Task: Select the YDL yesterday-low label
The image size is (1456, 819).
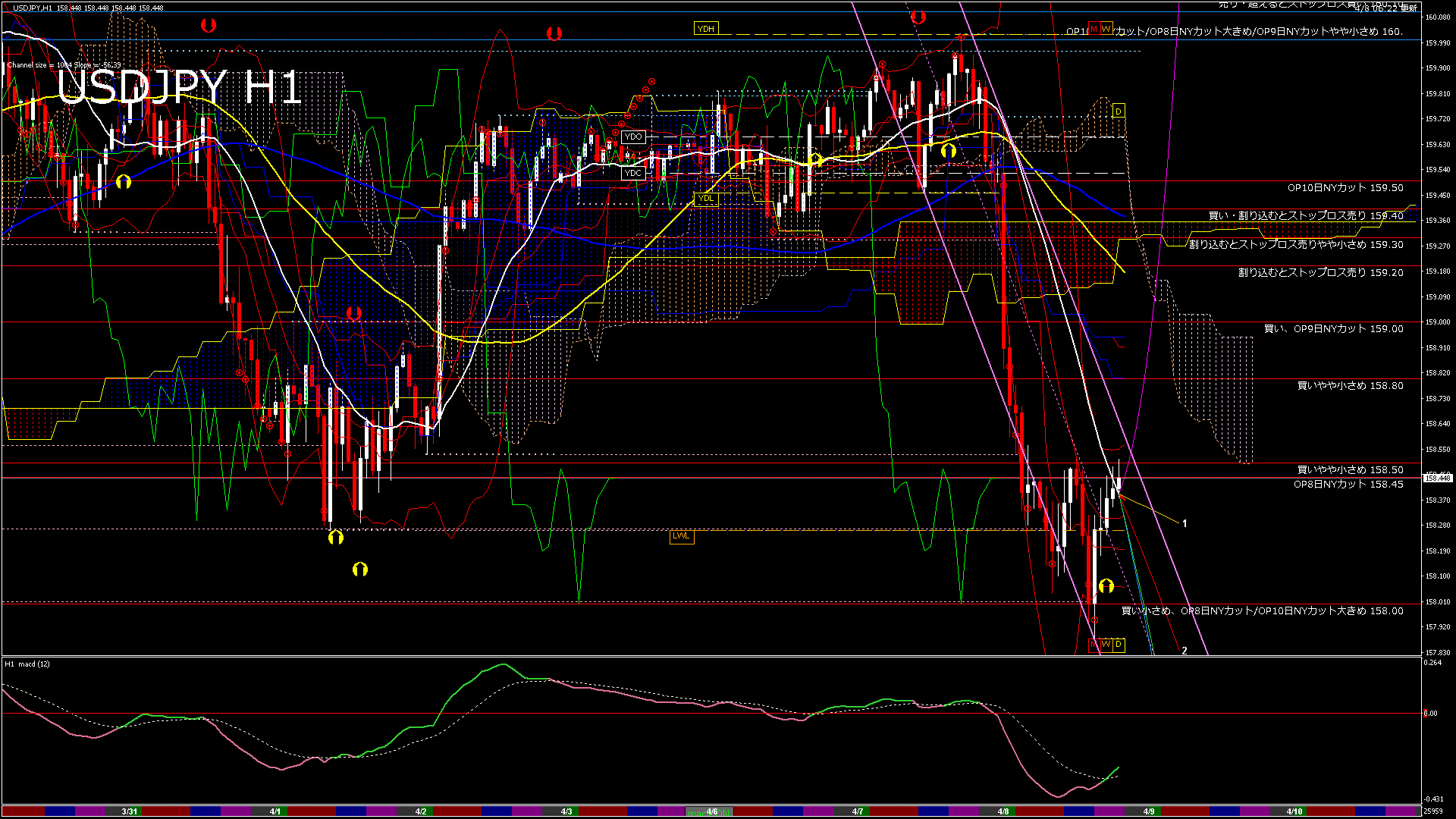Action: [705, 199]
